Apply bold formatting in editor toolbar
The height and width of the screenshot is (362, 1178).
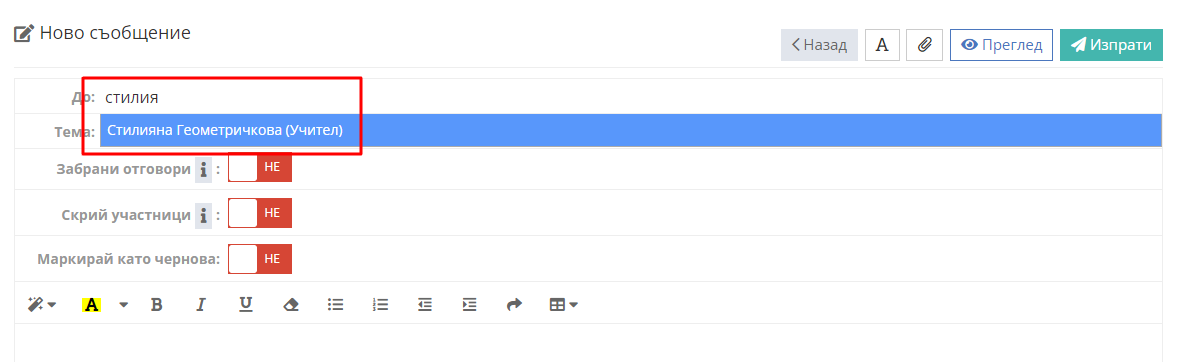156,304
